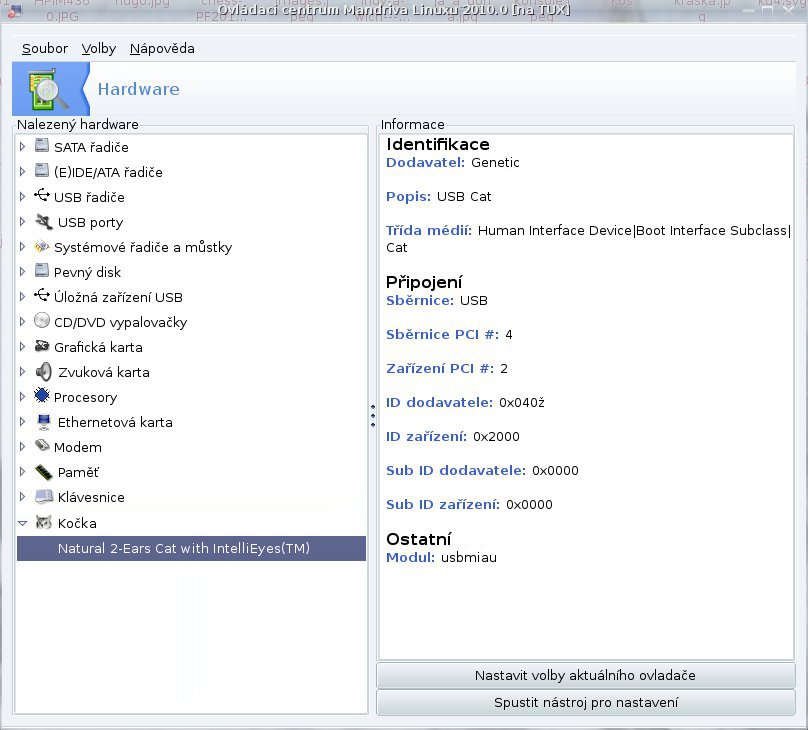
Task: Click the Systémové řadiče a můstky icon
Action: point(42,246)
